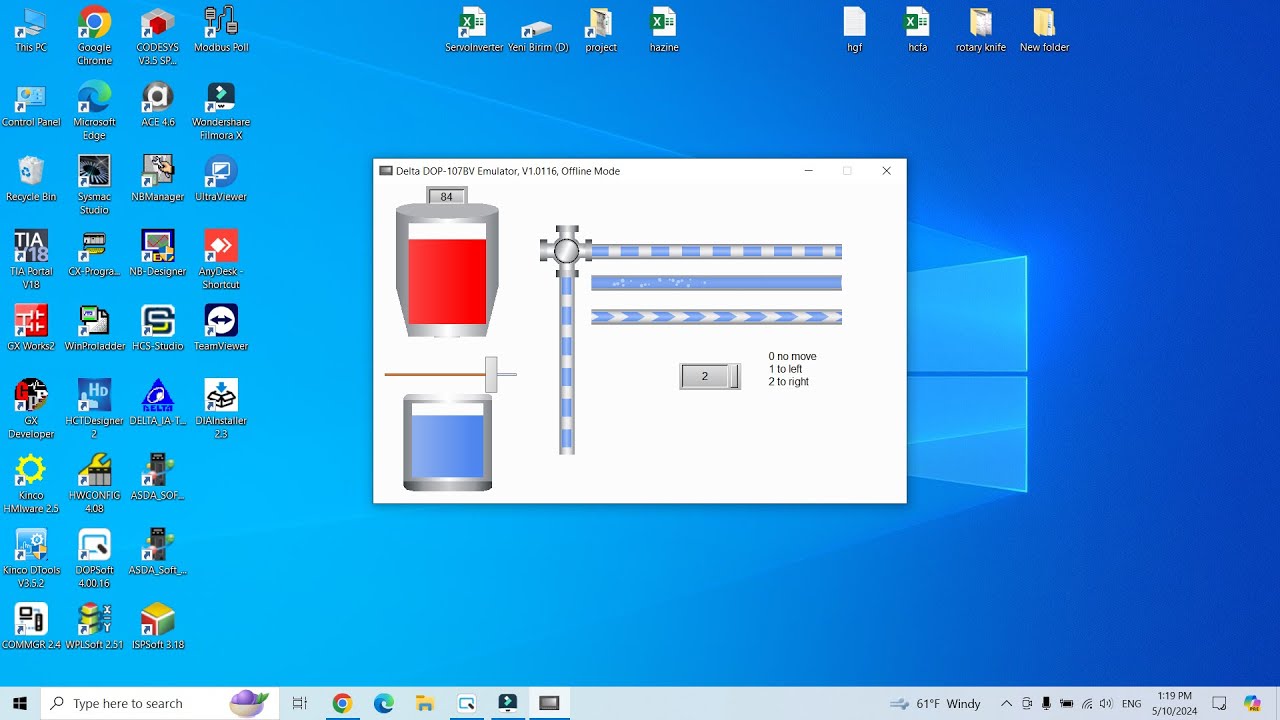Open the notification center icon
This screenshot has height=720, width=1280.
pos(1219,703)
